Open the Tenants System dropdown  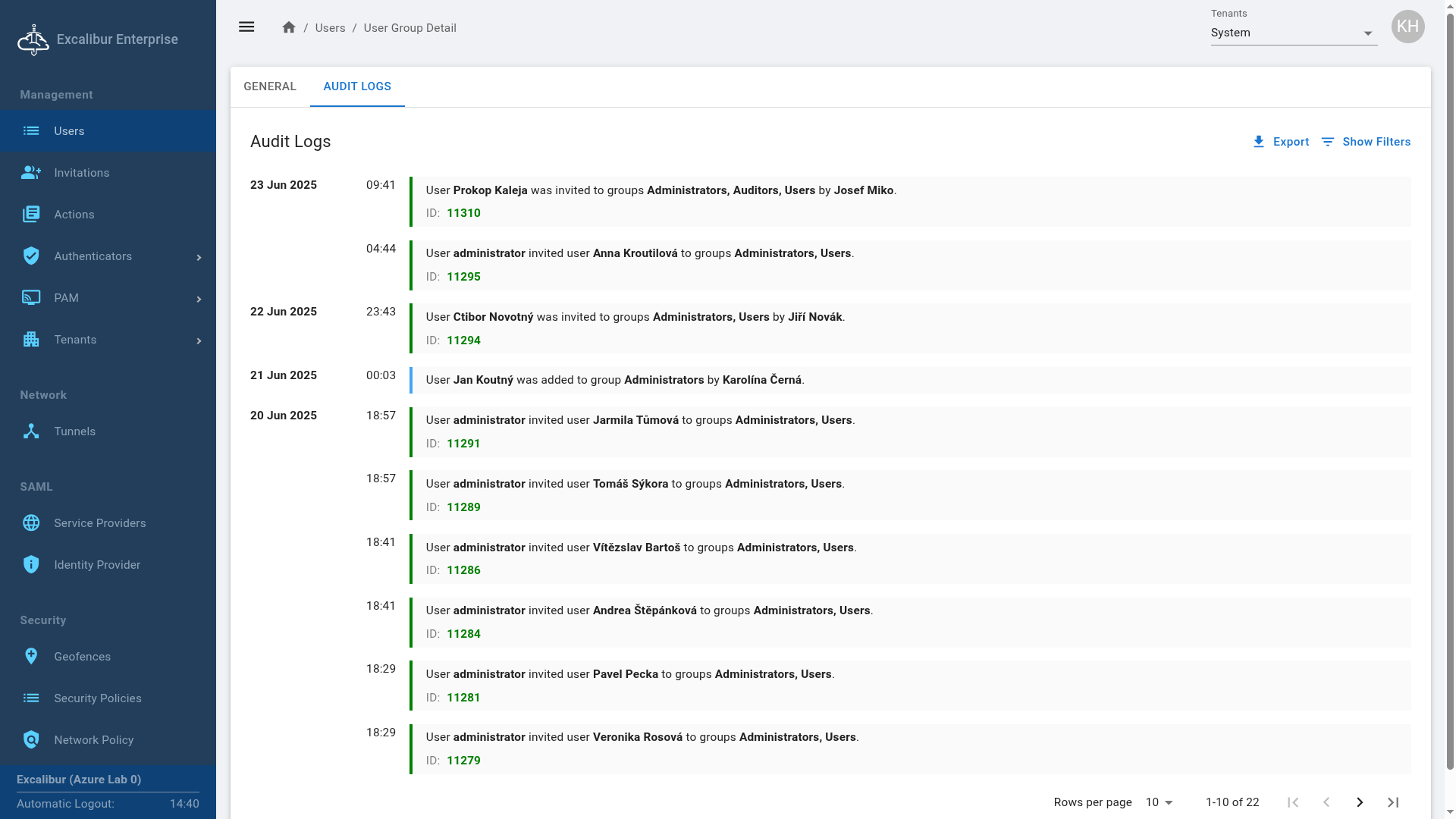(1294, 33)
